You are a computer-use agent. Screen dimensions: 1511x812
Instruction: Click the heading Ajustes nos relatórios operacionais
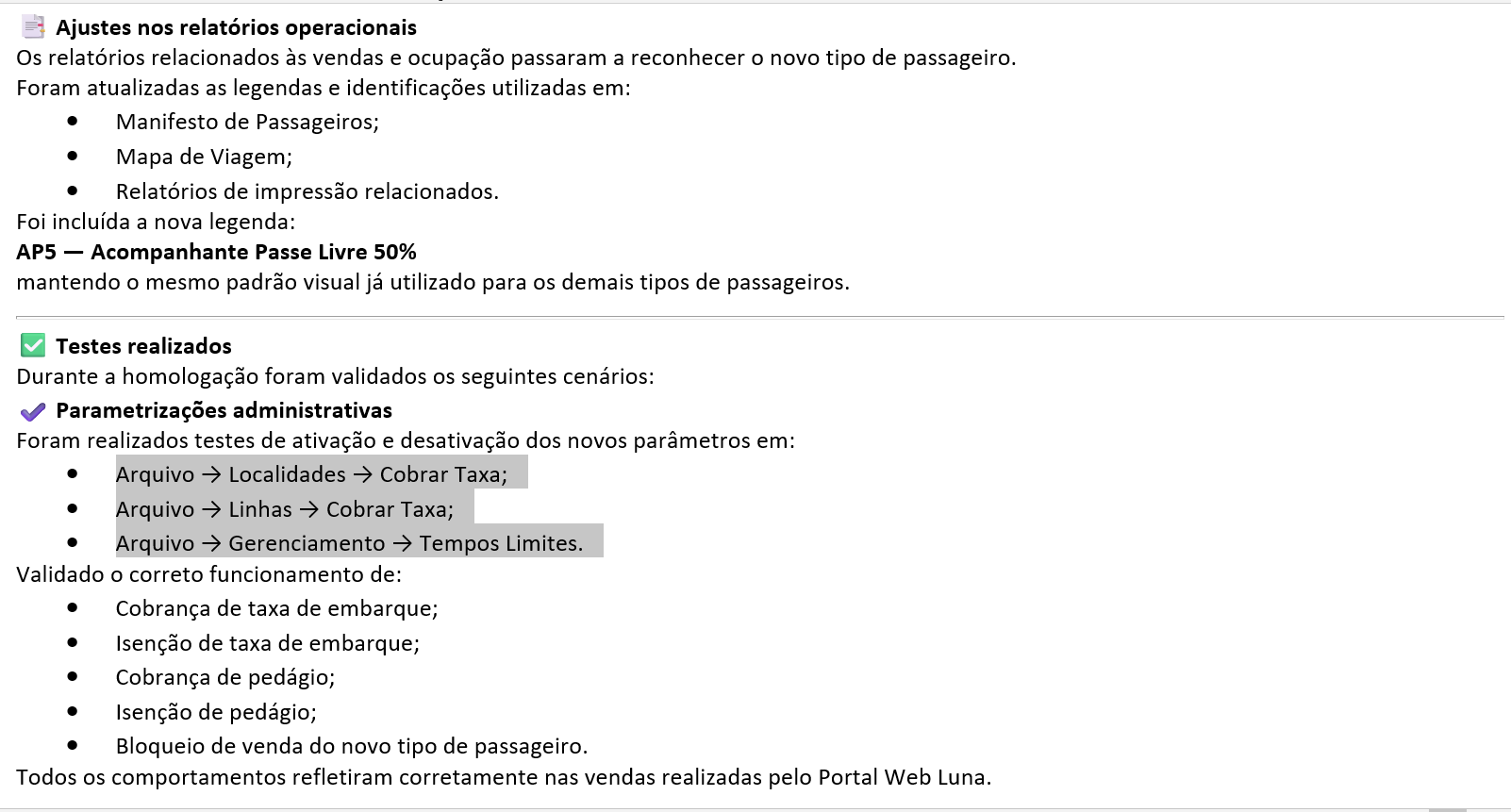pyautogui.click(x=236, y=27)
